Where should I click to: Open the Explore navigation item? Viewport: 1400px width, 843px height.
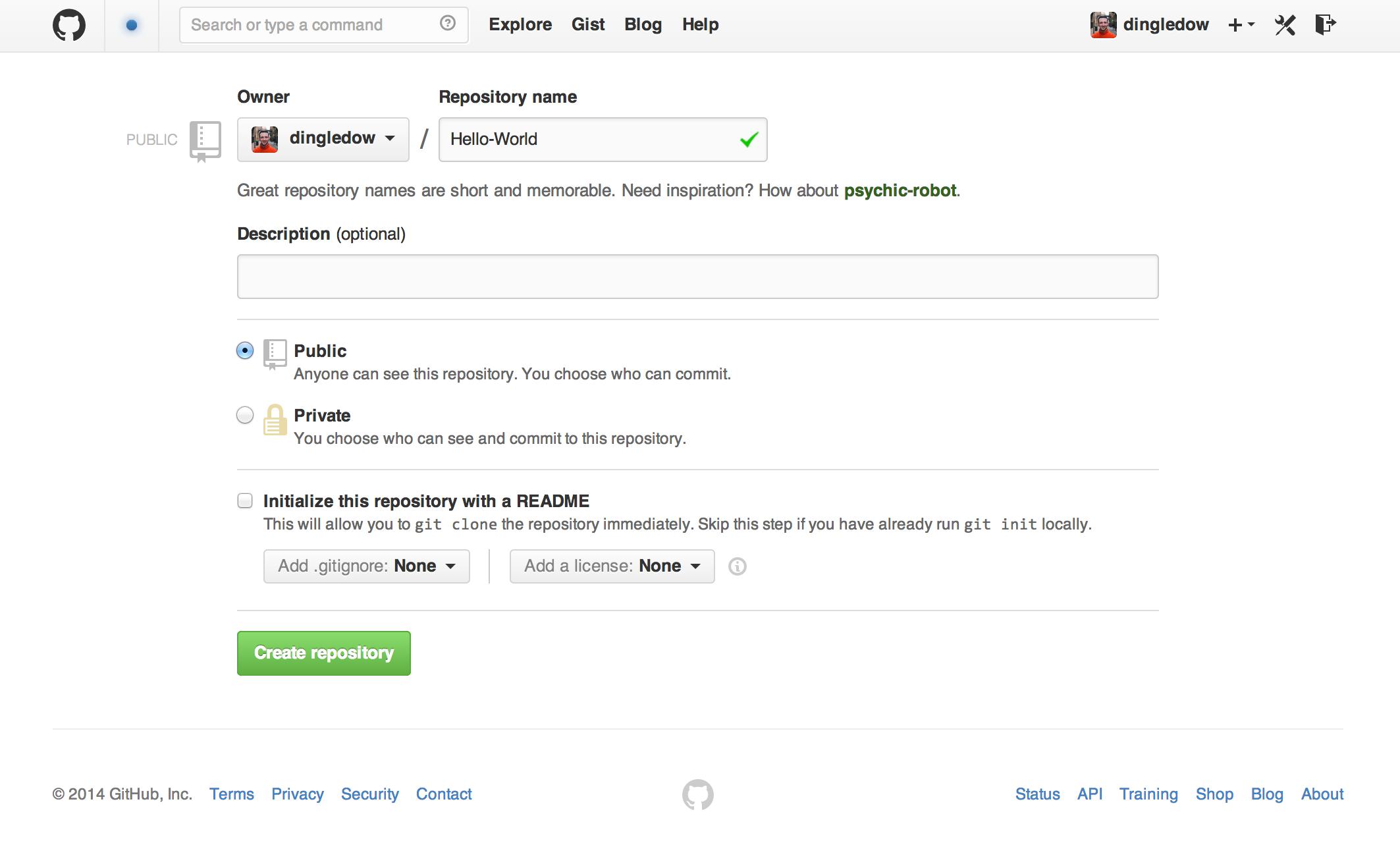(520, 25)
